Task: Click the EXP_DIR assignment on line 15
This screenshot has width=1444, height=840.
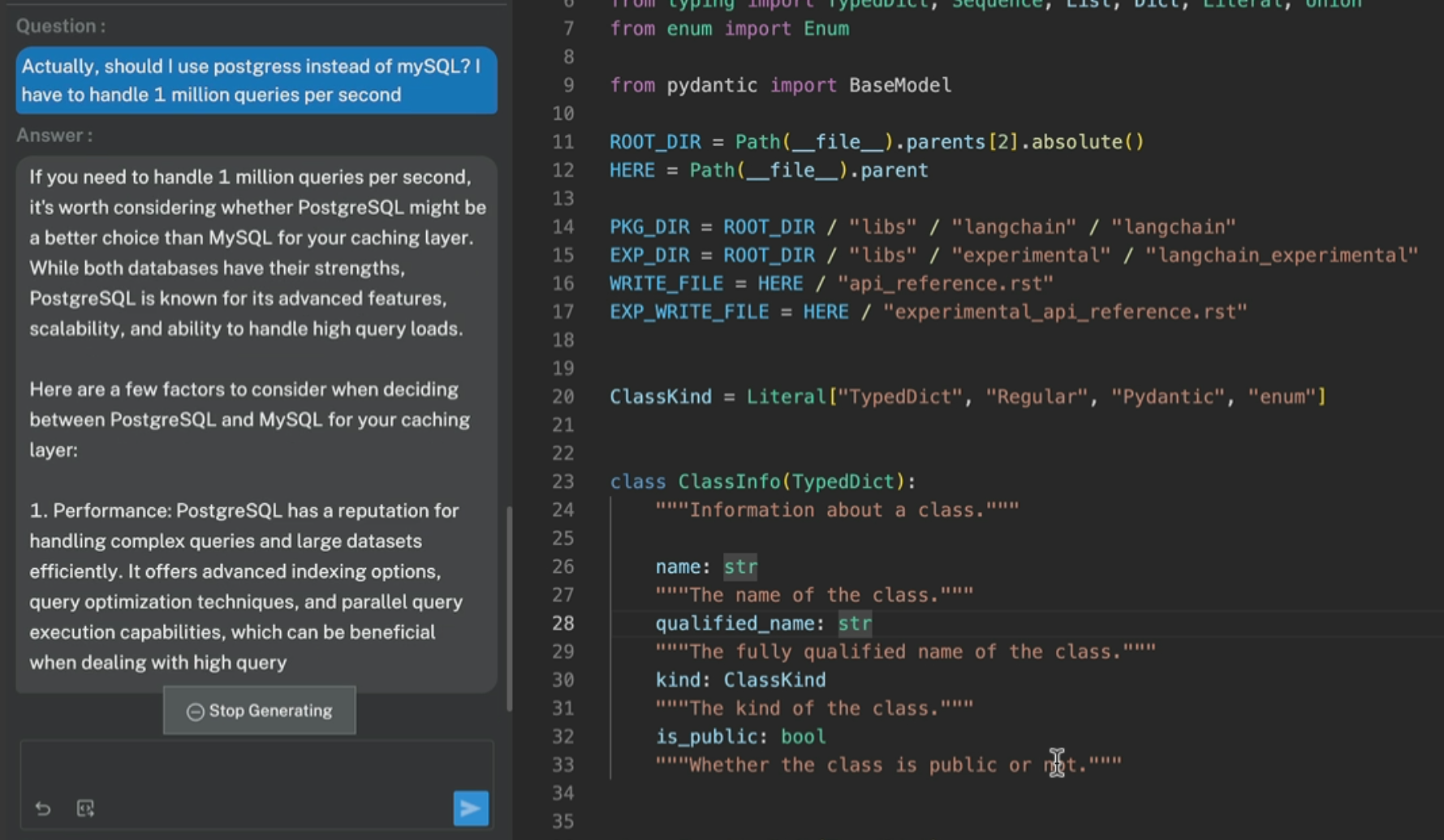Action: tap(1014, 256)
